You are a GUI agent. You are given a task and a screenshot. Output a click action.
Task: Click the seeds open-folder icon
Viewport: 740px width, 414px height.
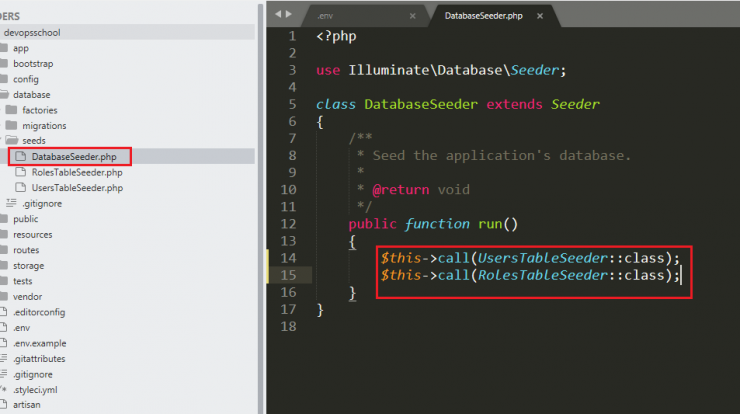tap(12, 141)
